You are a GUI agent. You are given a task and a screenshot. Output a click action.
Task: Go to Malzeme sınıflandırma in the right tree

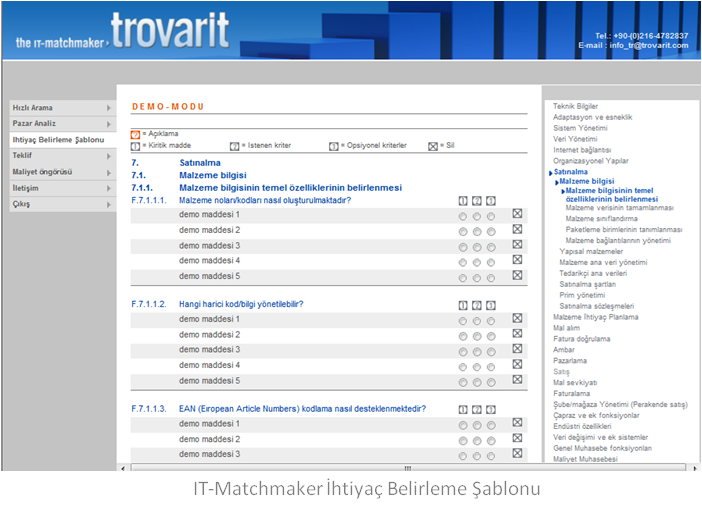pyautogui.click(x=601, y=218)
